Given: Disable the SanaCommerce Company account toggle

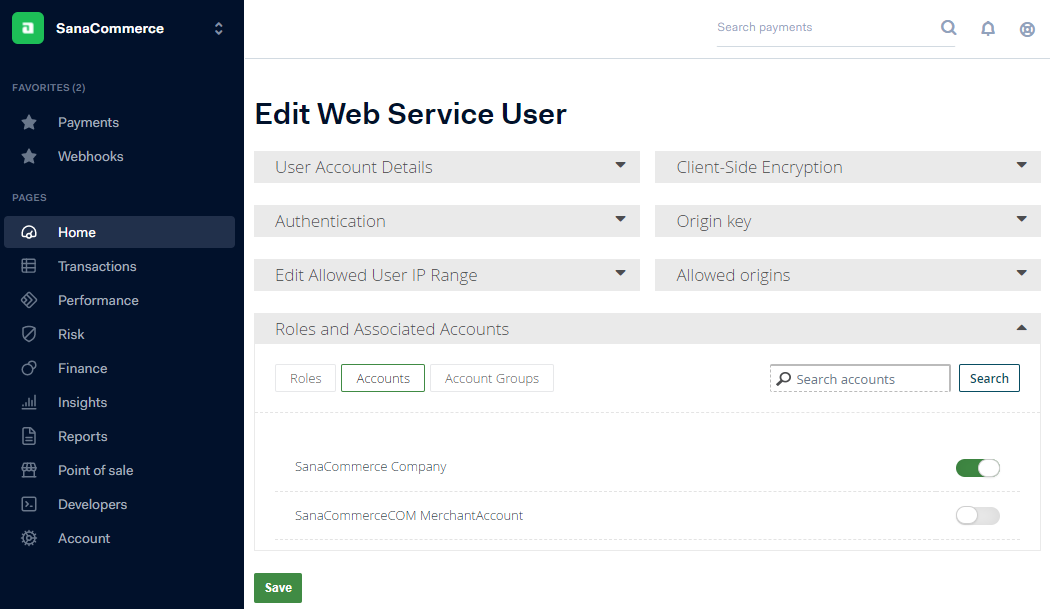Looking at the screenshot, I should pyautogui.click(x=978, y=468).
